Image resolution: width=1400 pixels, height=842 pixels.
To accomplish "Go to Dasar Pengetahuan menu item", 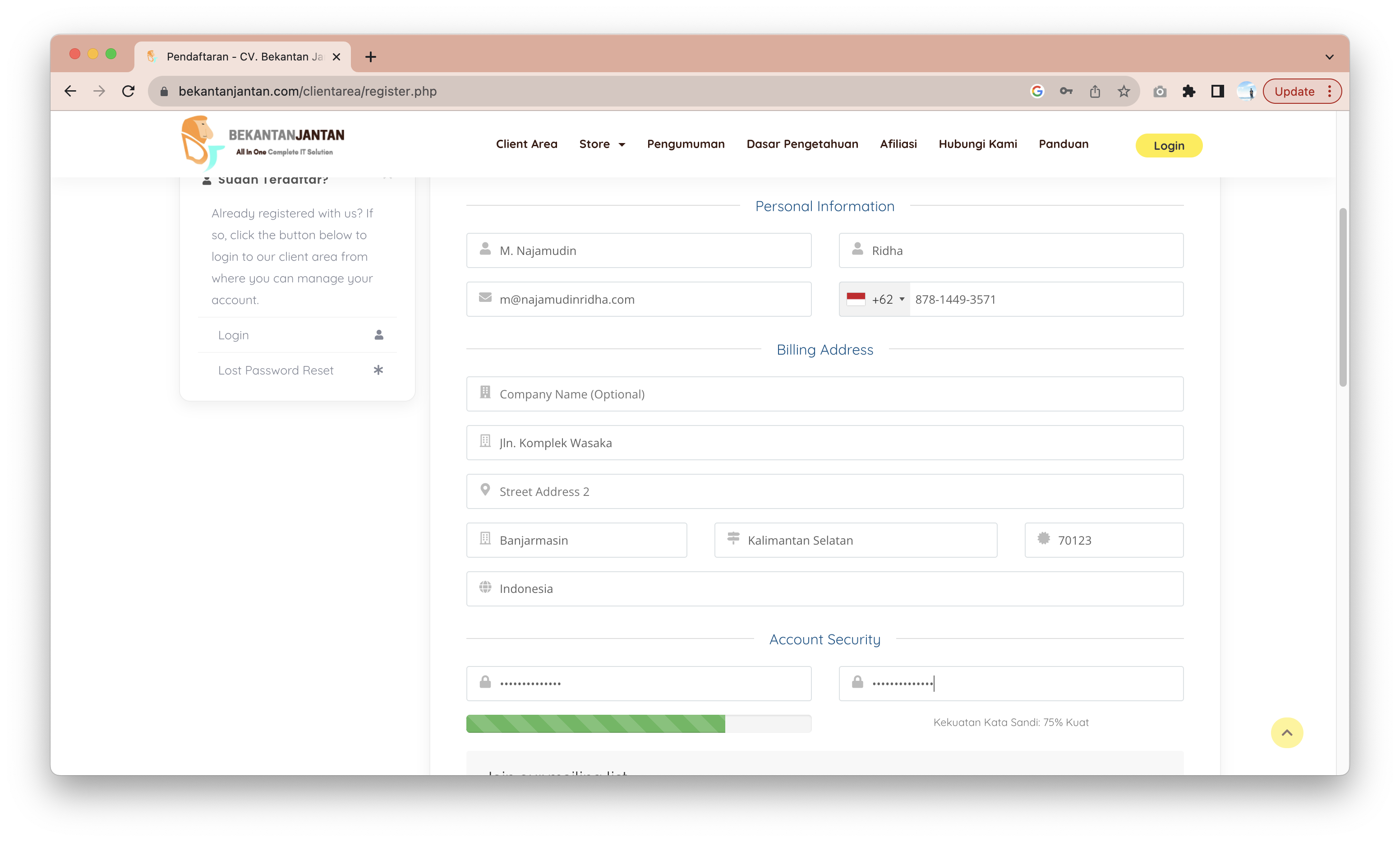I will [x=802, y=144].
